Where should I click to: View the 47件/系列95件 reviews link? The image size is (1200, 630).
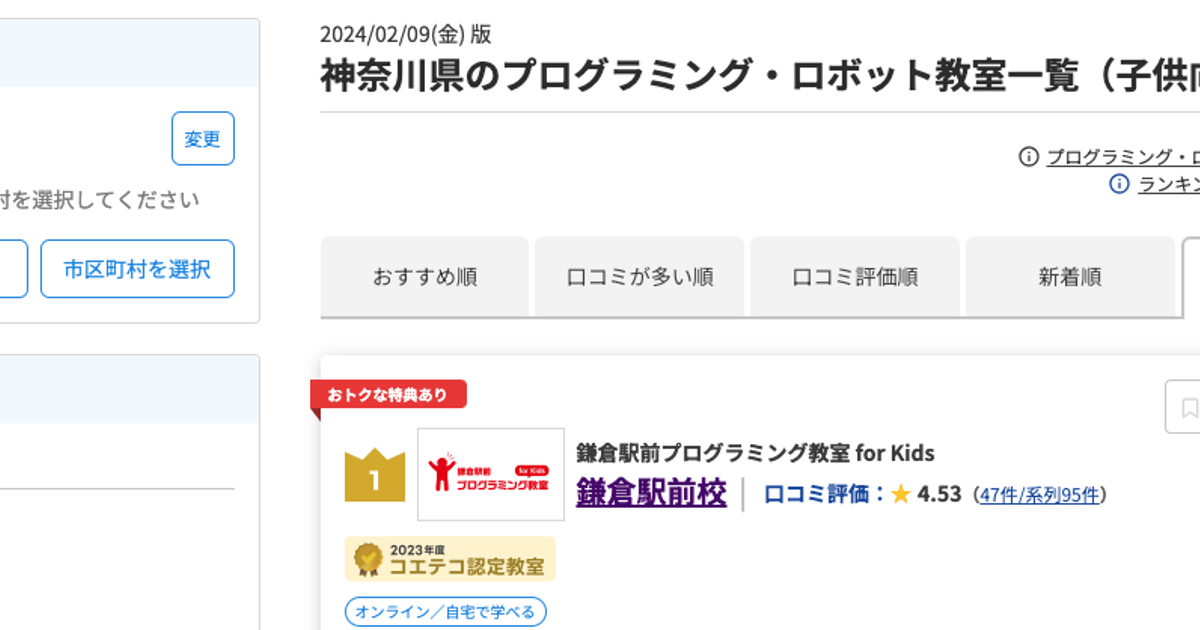[1039, 495]
